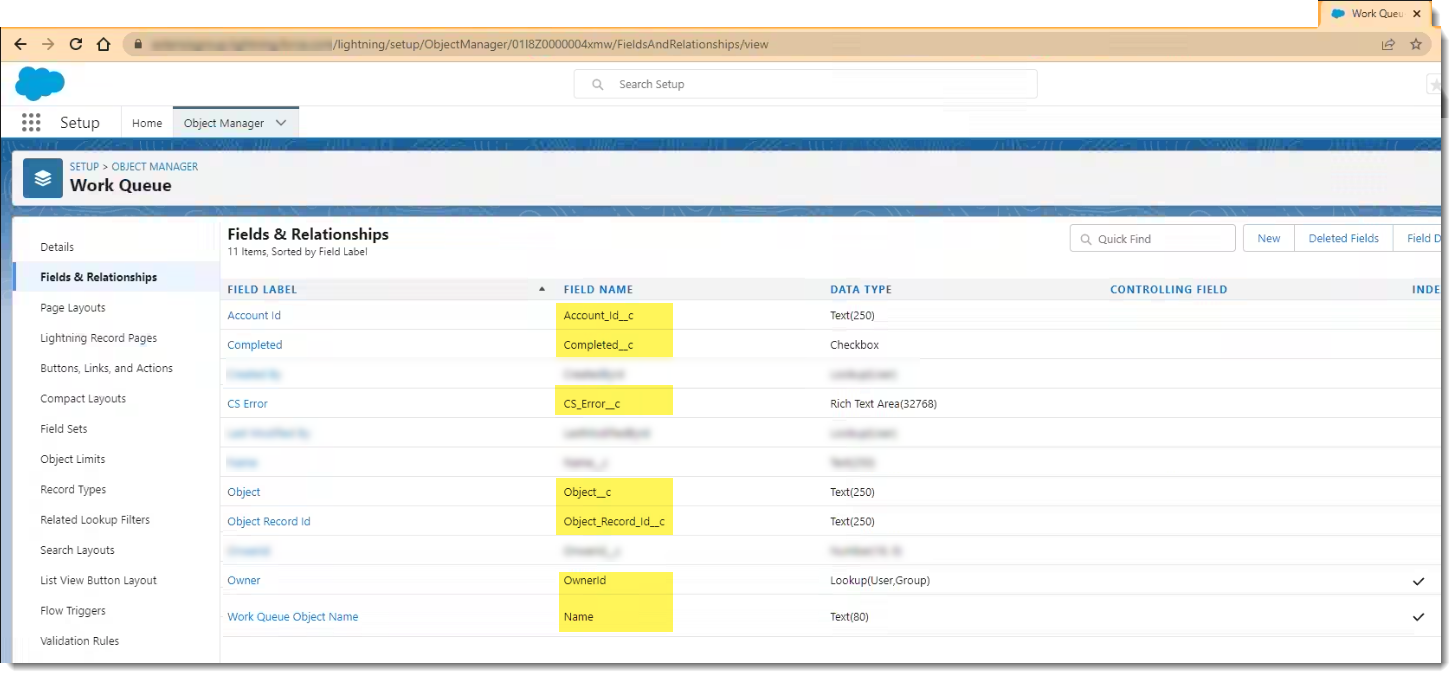Click the Work Queue object layers icon
The image size is (1456, 678).
click(x=42, y=178)
